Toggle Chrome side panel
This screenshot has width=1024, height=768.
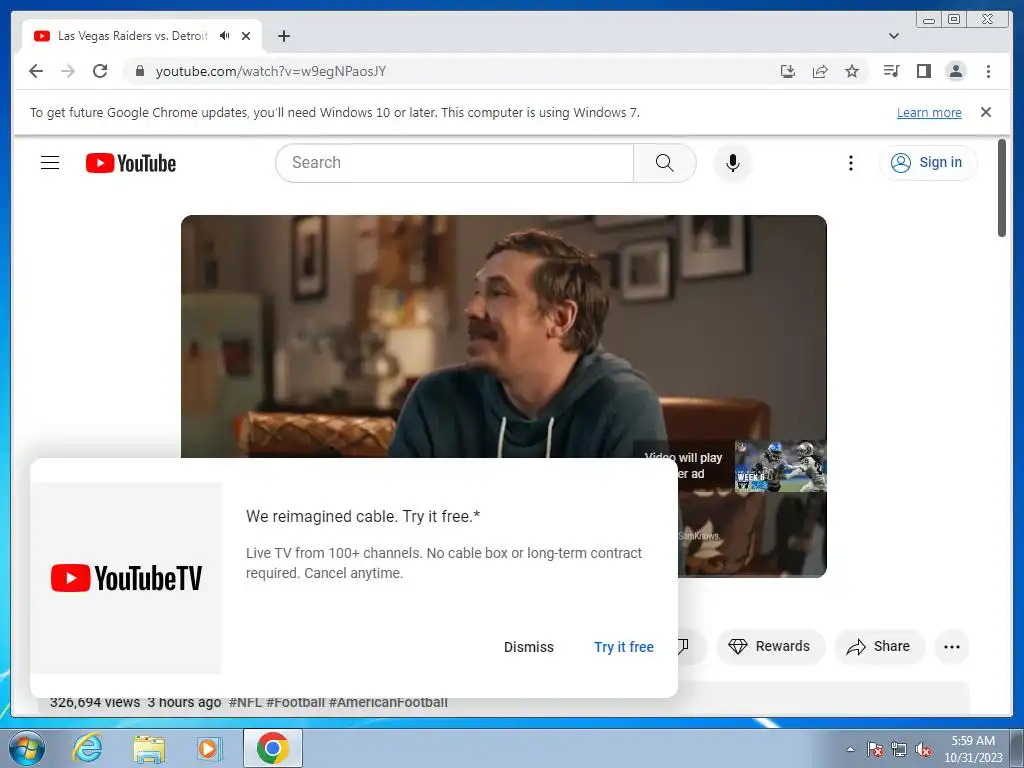(x=923, y=71)
